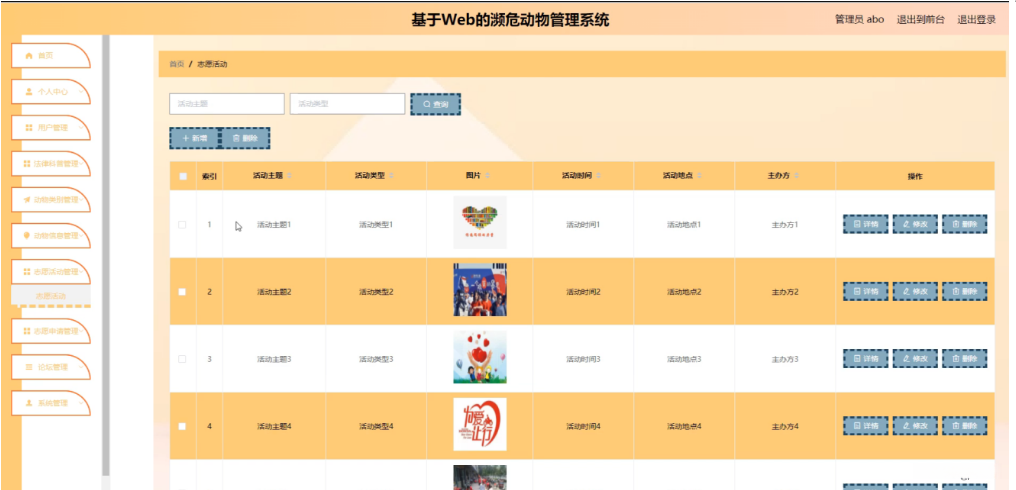The height and width of the screenshot is (490, 1016).
Task: Click 修改 for row 活动主题3
Action: click(x=915, y=358)
